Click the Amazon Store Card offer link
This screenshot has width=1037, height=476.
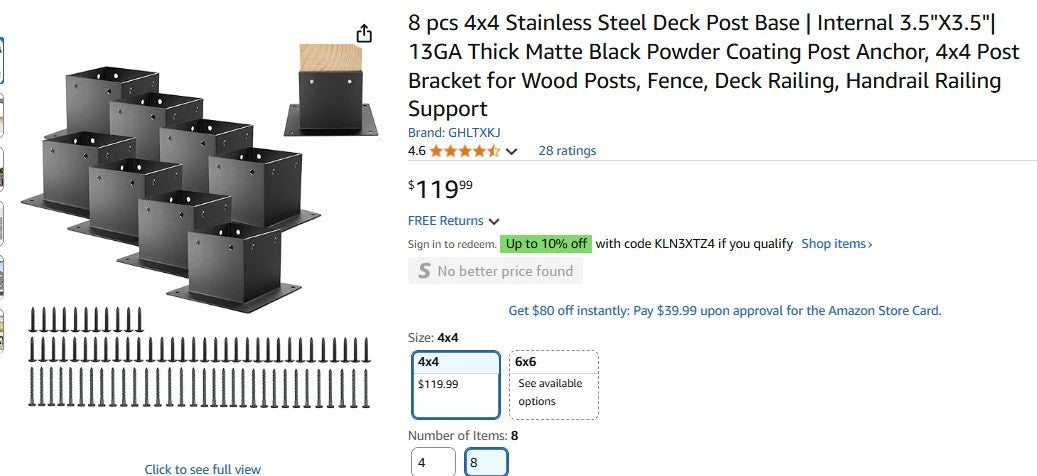click(724, 311)
